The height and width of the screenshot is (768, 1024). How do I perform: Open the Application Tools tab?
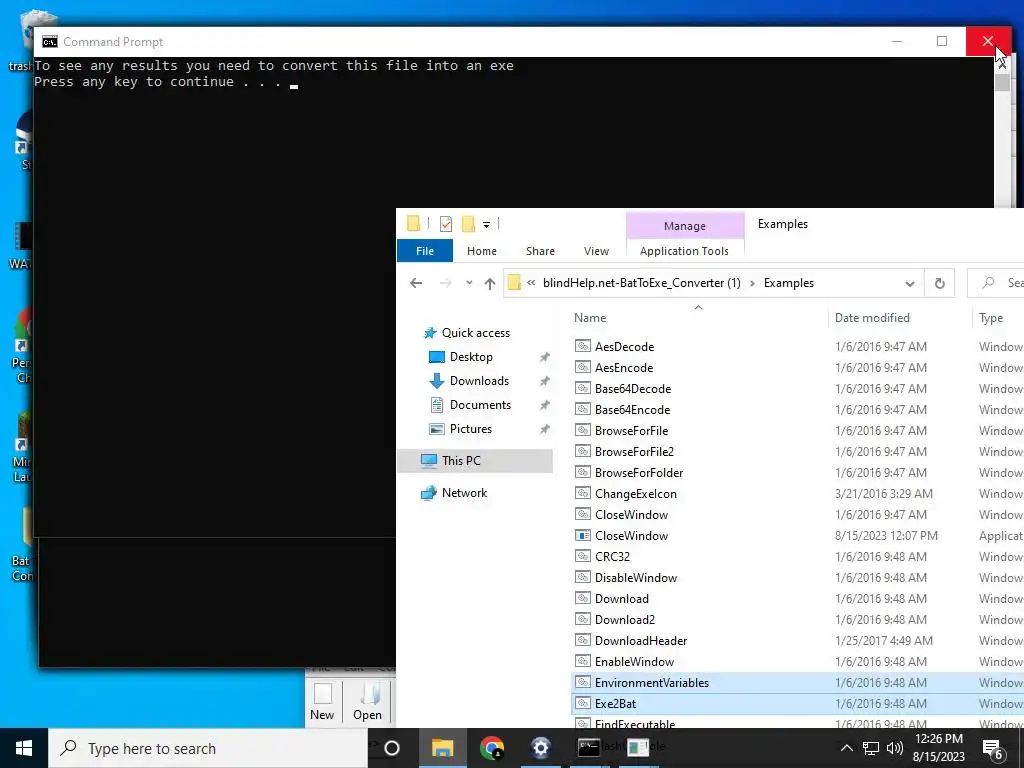point(684,251)
